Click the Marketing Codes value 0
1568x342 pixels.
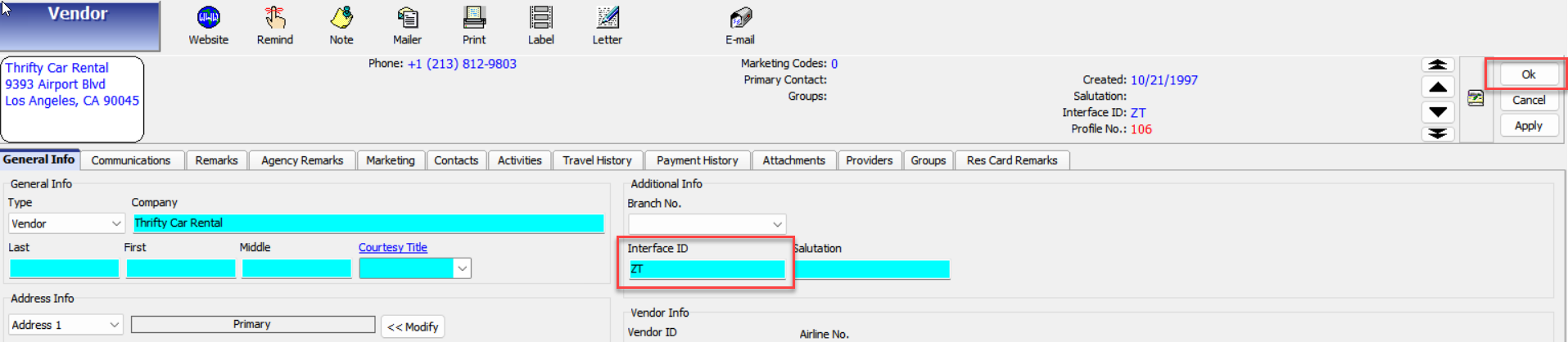[834, 64]
